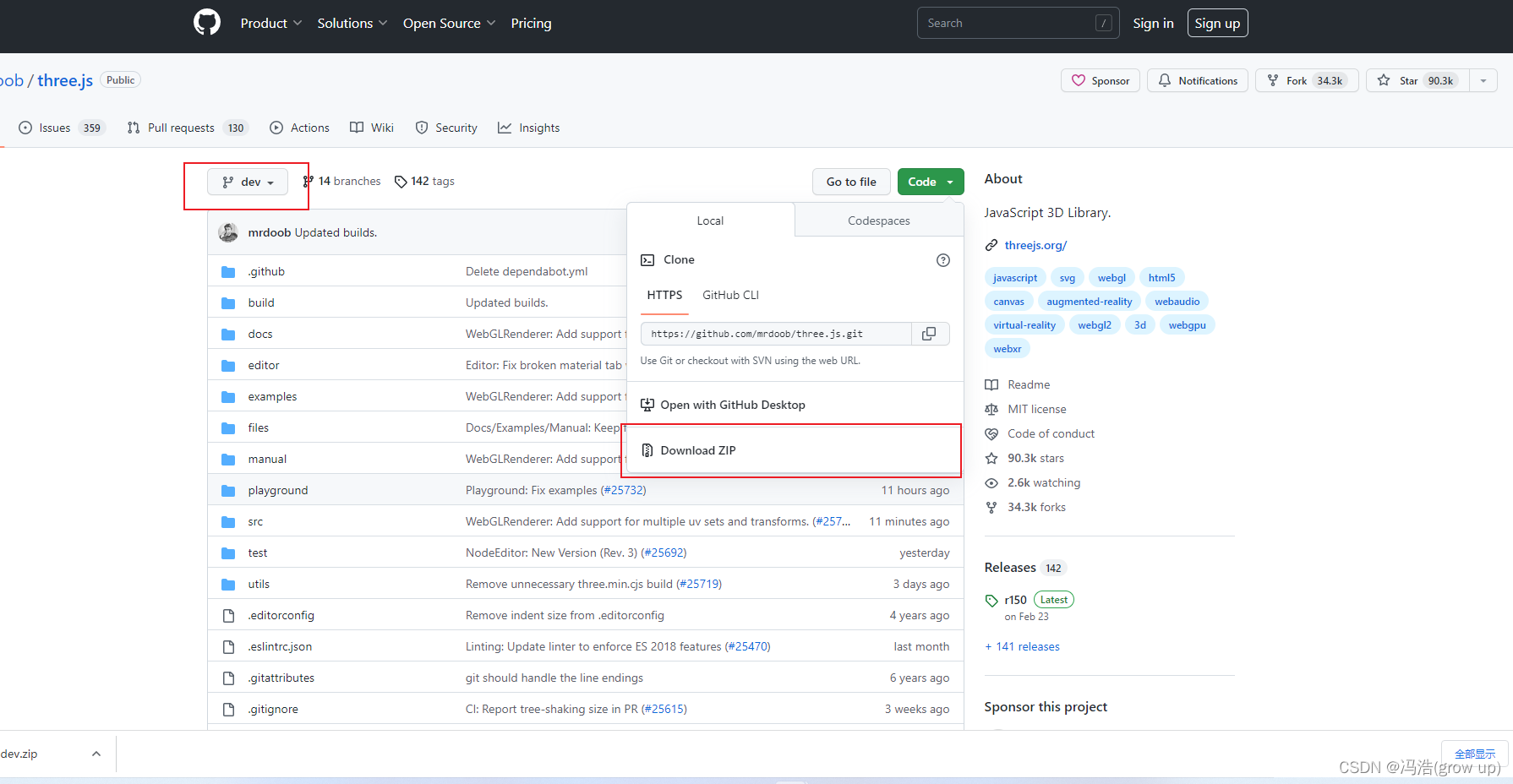Click the webgpu topic tag
The height and width of the screenshot is (784, 1513).
[x=1187, y=325]
